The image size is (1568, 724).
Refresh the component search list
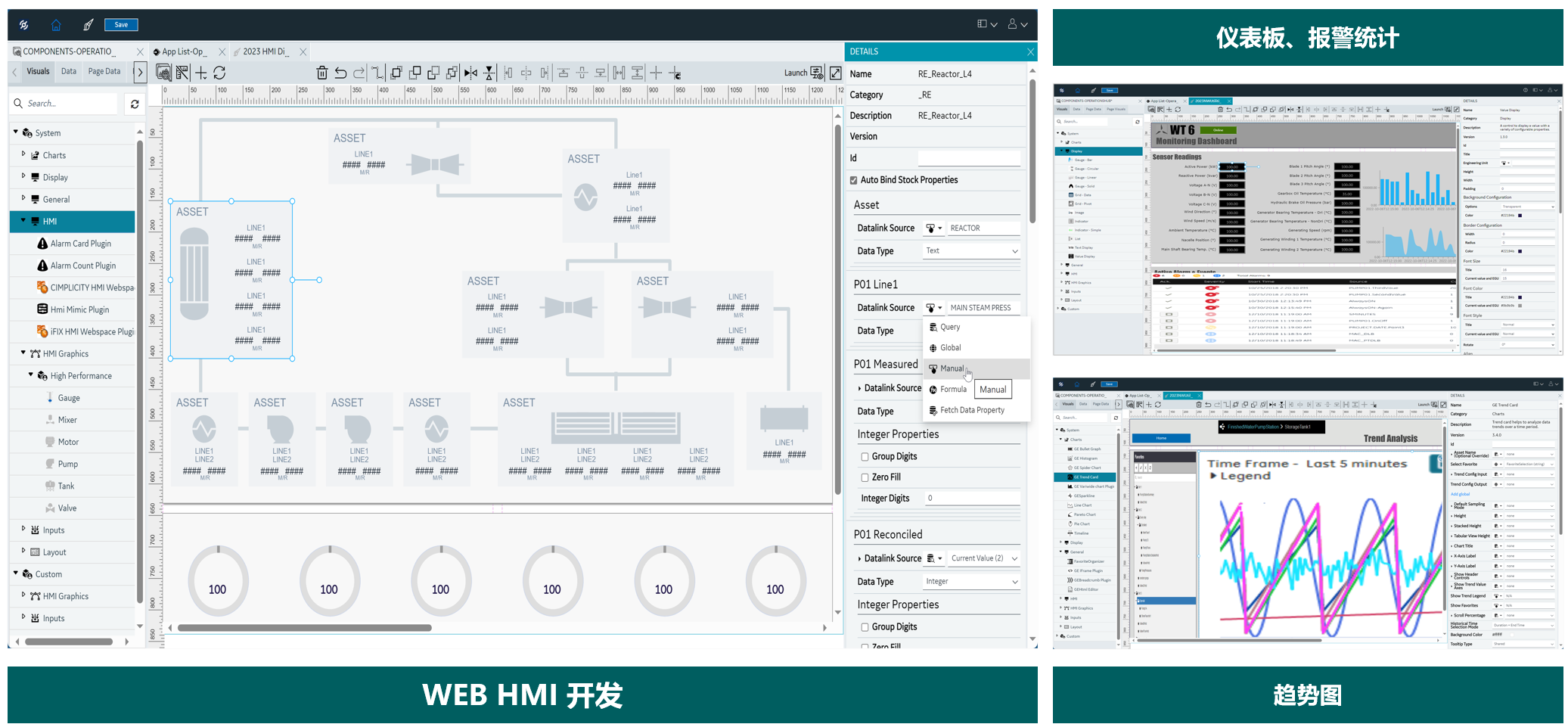coord(135,104)
